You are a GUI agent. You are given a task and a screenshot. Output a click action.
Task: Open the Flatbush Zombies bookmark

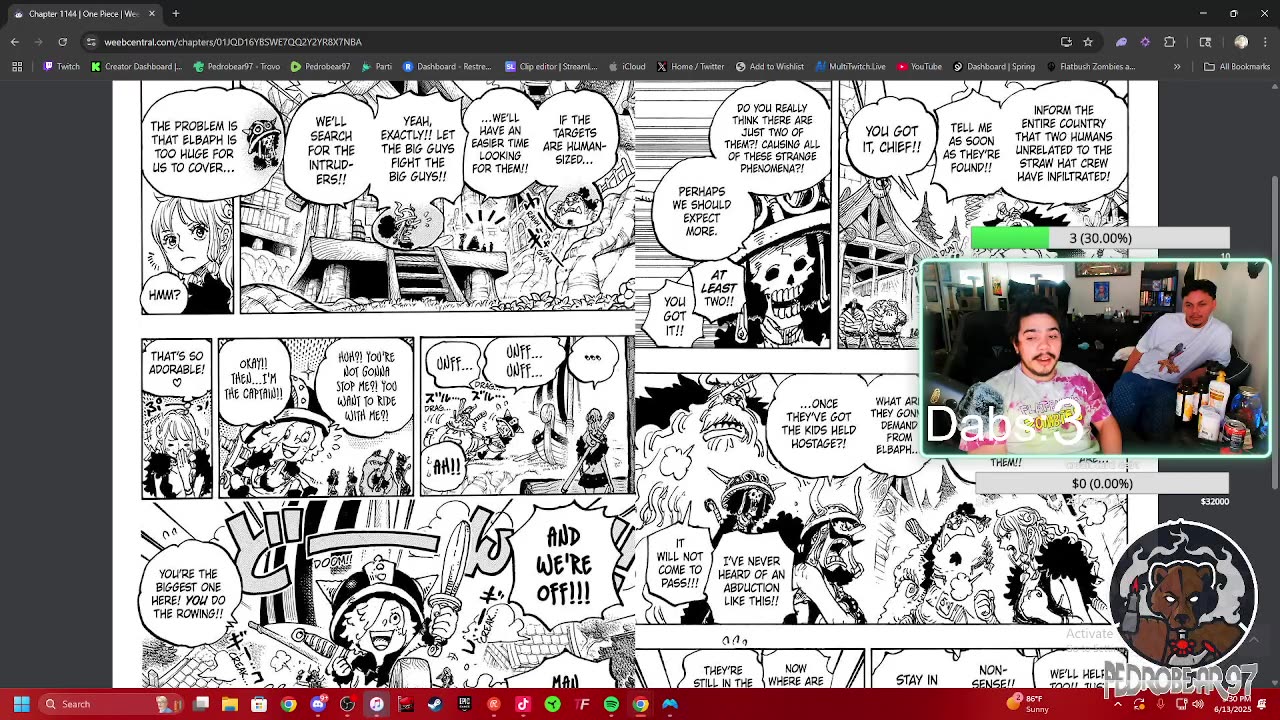point(1092,67)
